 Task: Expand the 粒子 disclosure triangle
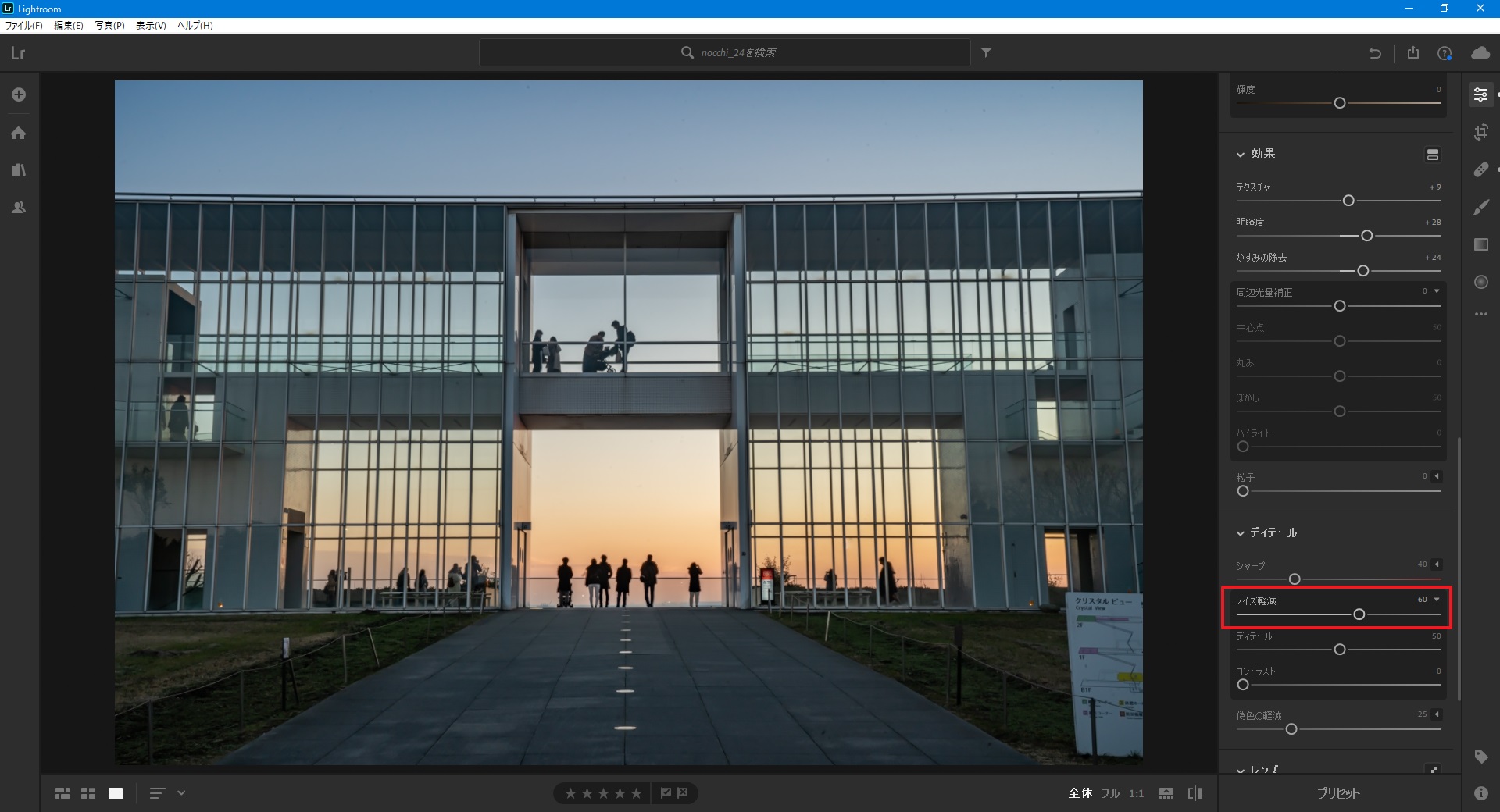point(1437,475)
